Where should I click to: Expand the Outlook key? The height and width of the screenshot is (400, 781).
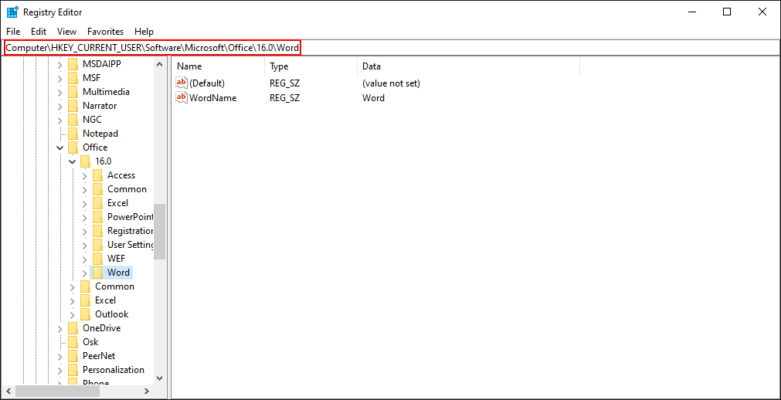(x=72, y=314)
